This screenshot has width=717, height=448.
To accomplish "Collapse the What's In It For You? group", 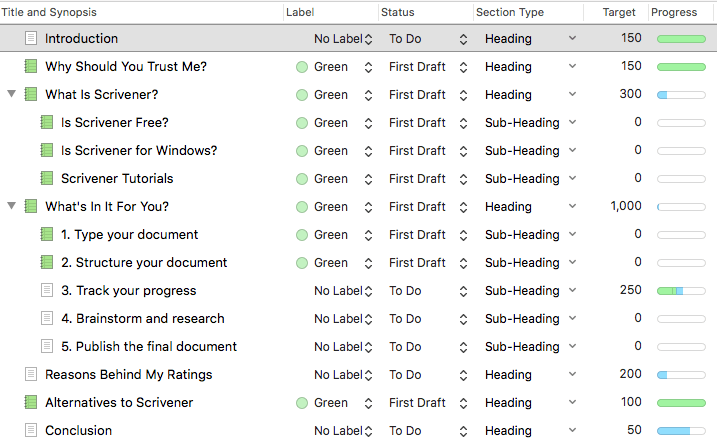I will pyautogui.click(x=11, y=206).
